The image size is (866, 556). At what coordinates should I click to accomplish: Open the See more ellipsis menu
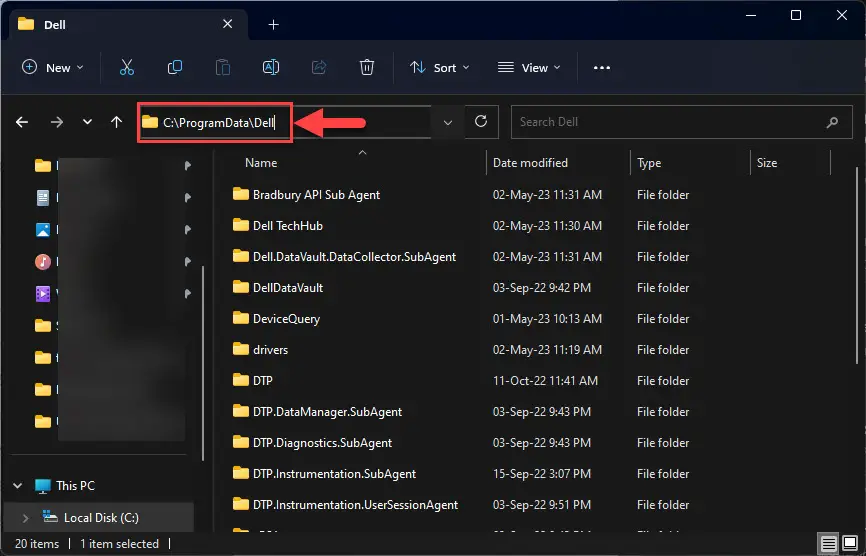(x=601, y=67)
